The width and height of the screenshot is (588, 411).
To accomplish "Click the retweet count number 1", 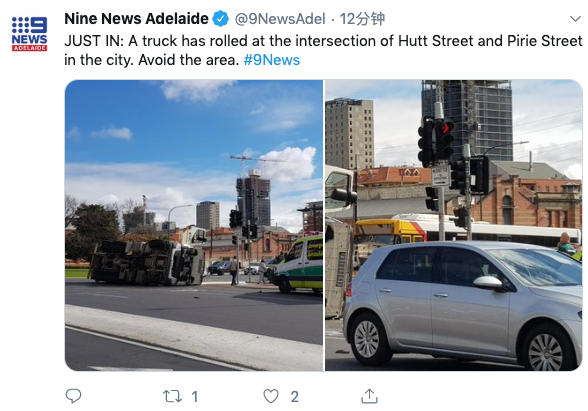I will tap(195, 397).
